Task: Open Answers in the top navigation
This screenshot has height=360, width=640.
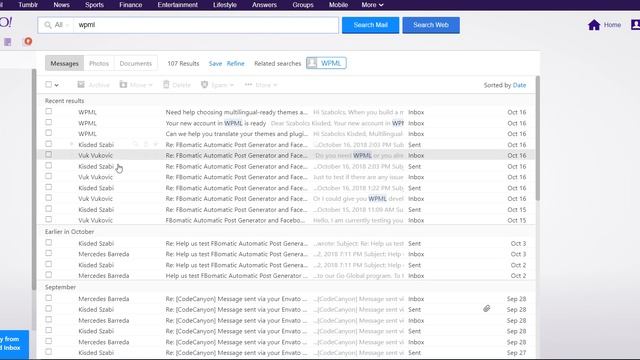Action: pyautogui.click(x=264, y=5)
